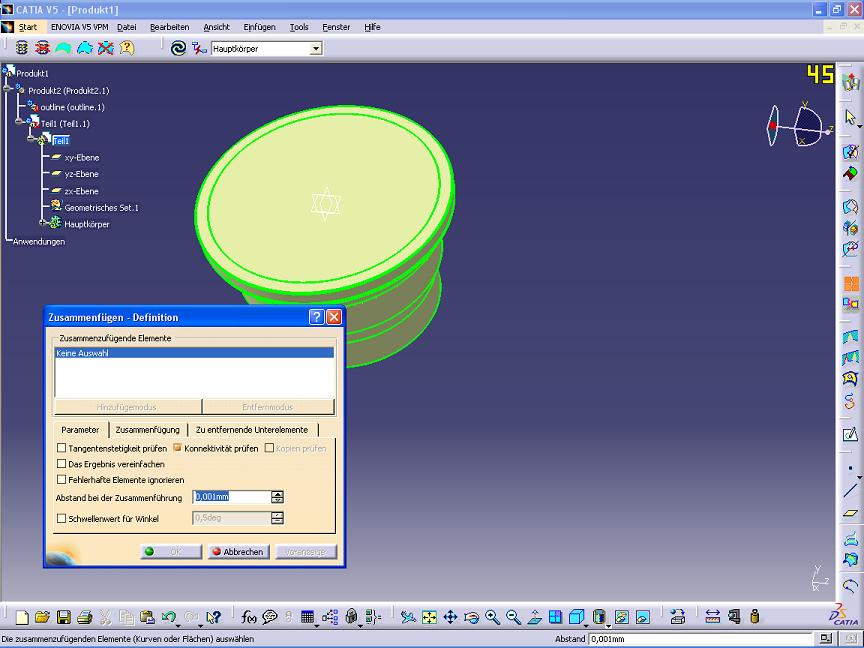Open the Datei menu

127,27
